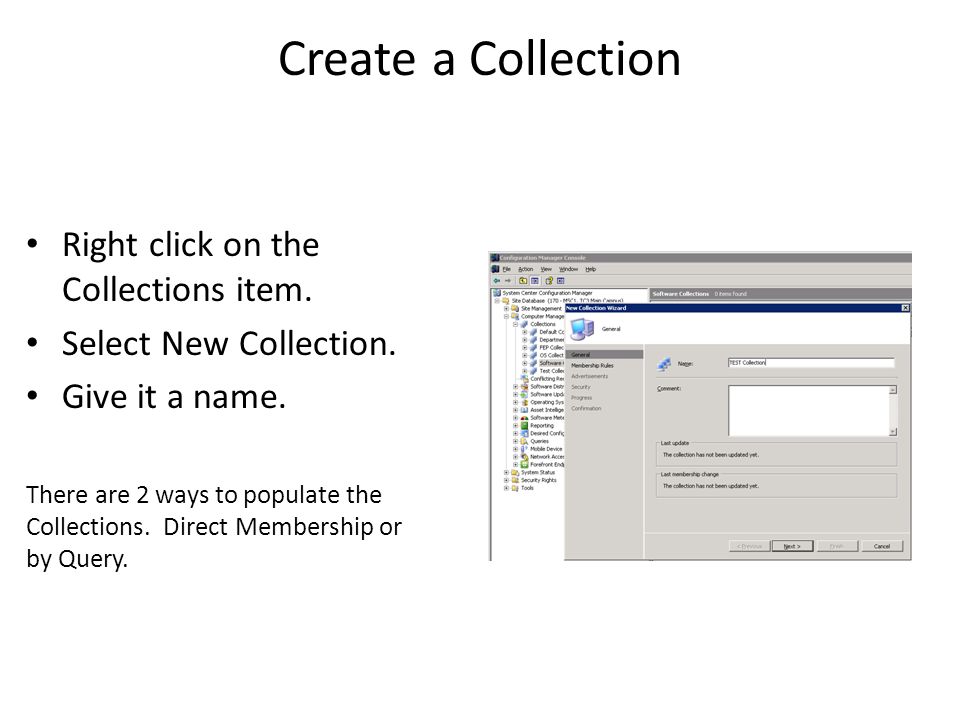Expand the Tools node
This screenshot has height=720, width=960.
506,488
